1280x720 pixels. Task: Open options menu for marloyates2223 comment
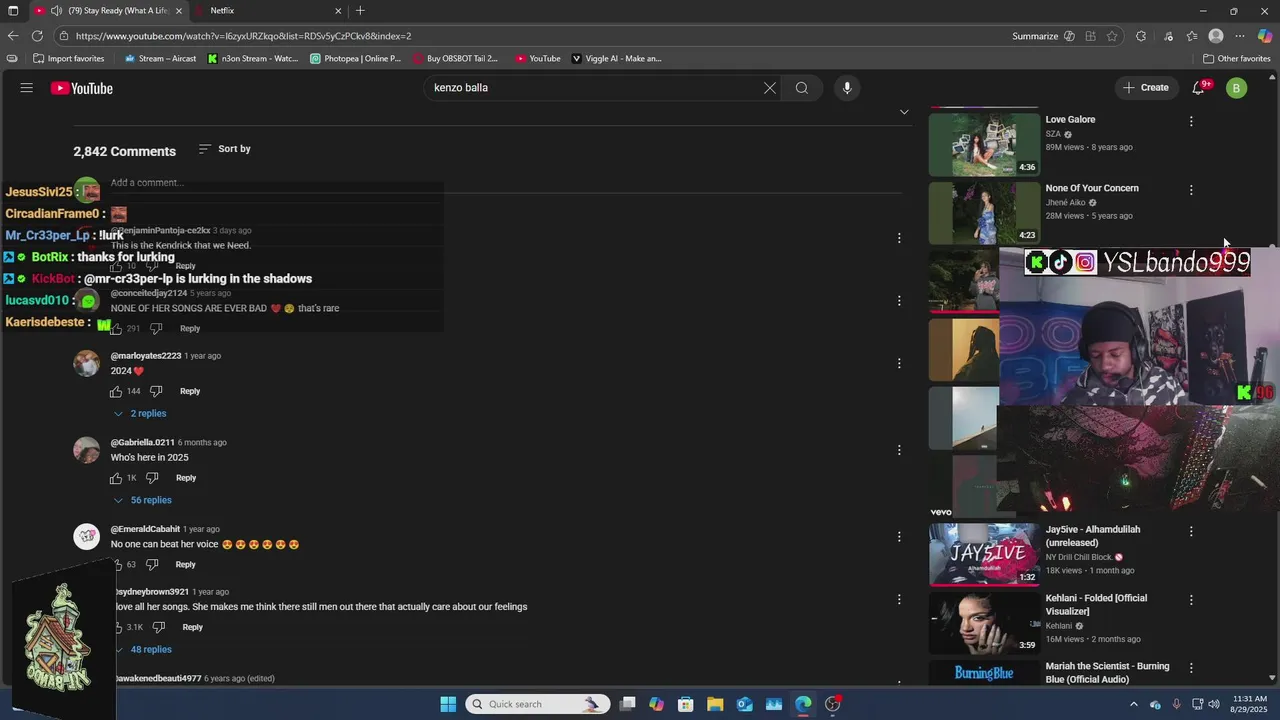[x=899, y=363]
